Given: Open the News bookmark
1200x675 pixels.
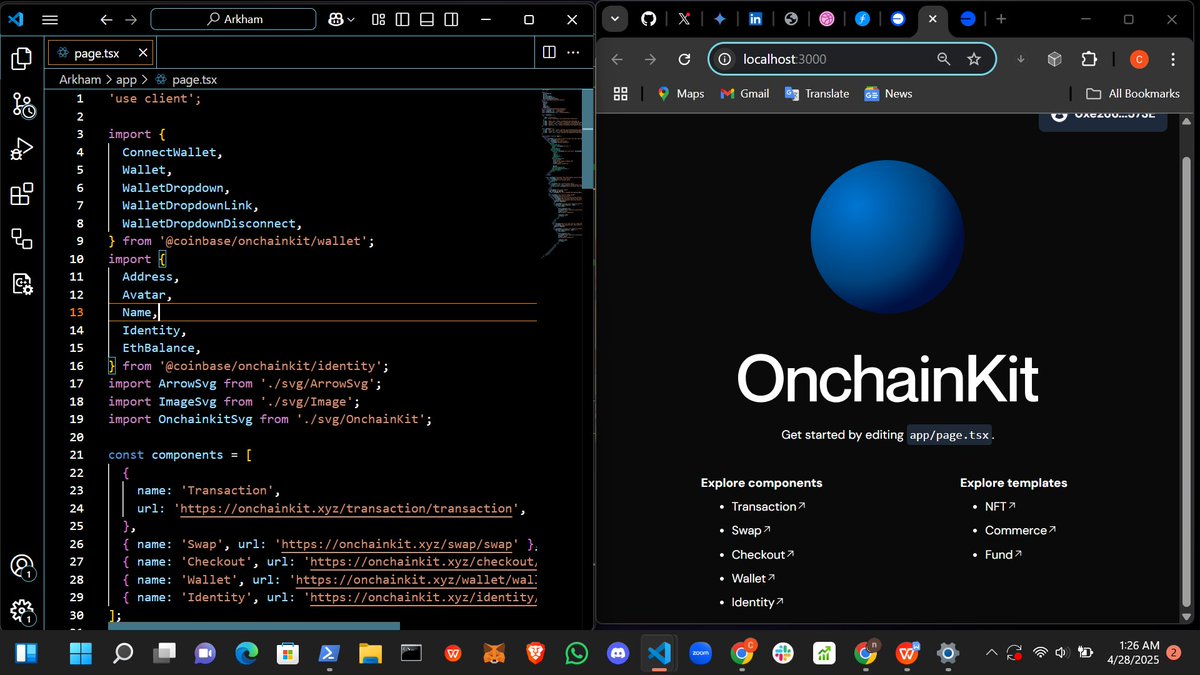Looking at the screenshot, I should pos(888,93).
